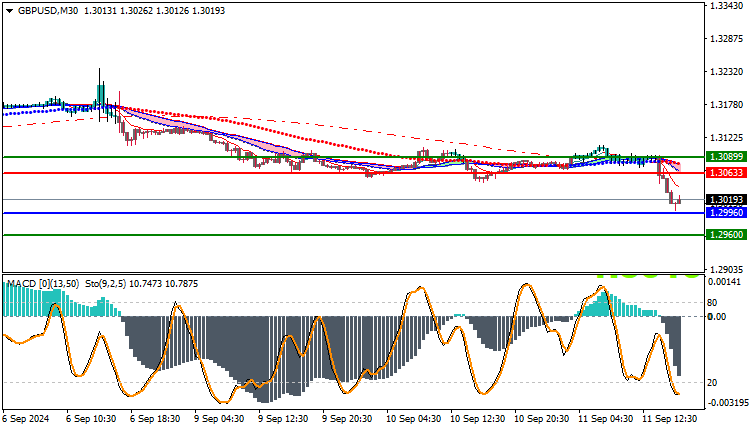
Task: Click the 6 Sep 18:30 time label
Action: click(x=155, y=419)
